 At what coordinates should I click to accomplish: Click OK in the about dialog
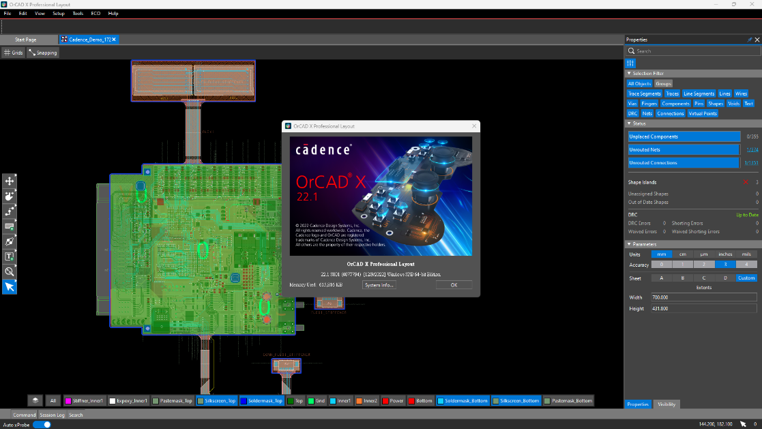(x=453, y=285)
